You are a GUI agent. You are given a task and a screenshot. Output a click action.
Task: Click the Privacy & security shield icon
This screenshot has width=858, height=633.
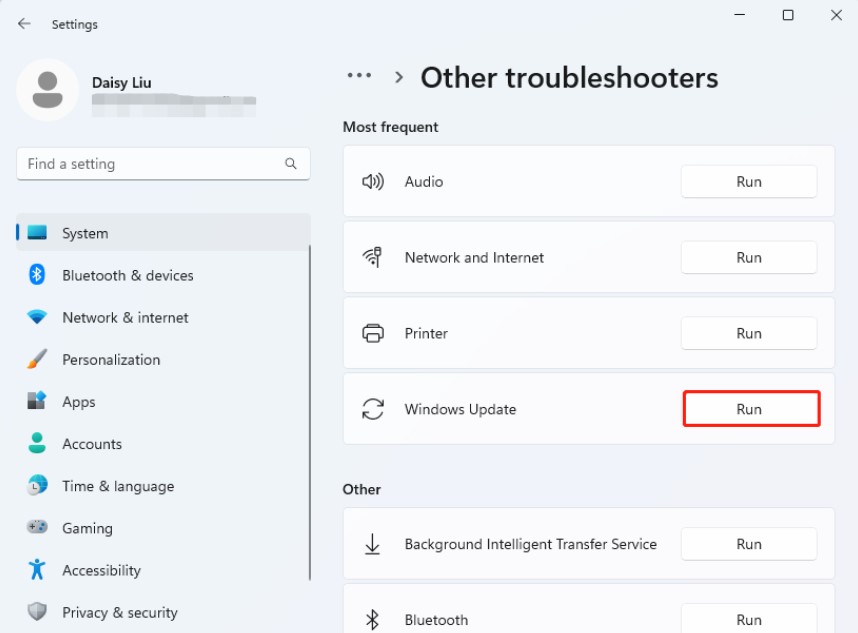[x=37, y=612]
